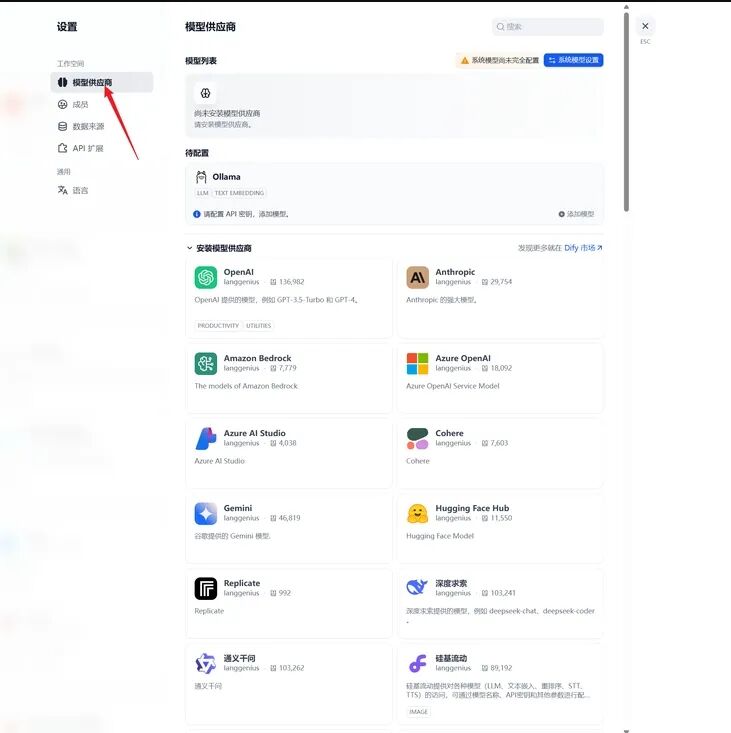Click the UTILITIES tag on OpenAI card
Viewport: 731px width, 733px height.
point(258,325)
